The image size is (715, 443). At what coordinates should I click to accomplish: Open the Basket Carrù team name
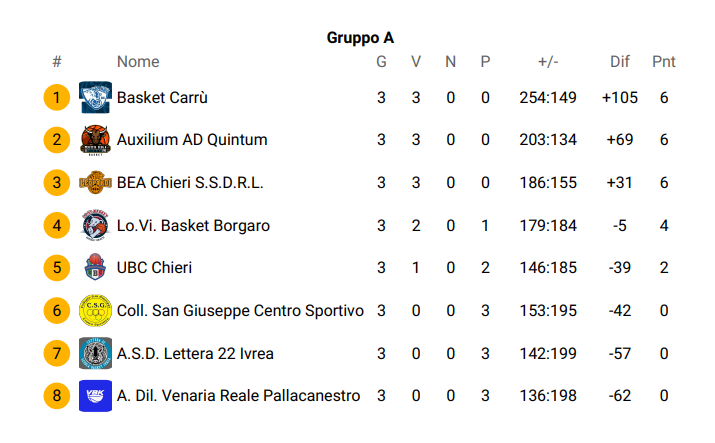pos(162,98)
